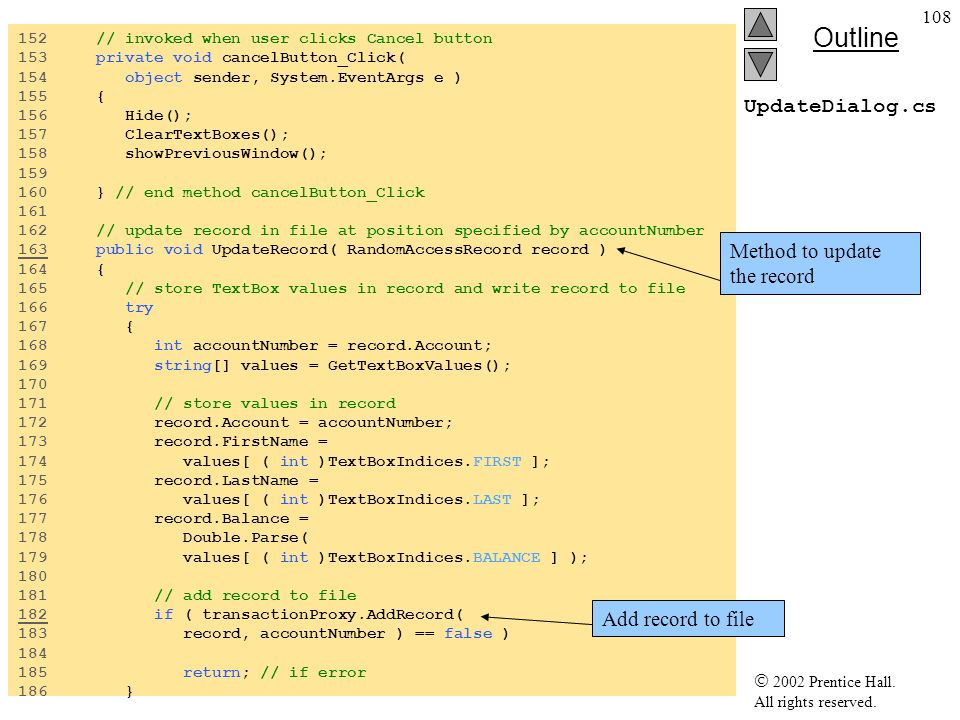
Task: Click the 'try' keyword on line 166
Action: coord(139,308)
